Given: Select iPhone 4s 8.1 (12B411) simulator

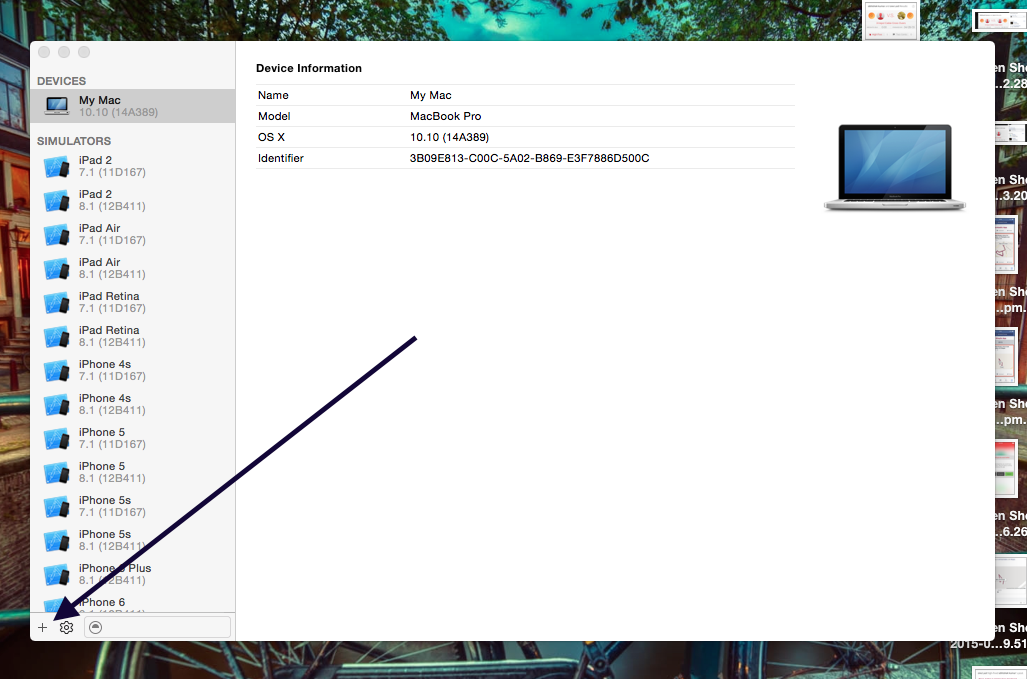Looking at the screenshot, I should click(133, 405).
